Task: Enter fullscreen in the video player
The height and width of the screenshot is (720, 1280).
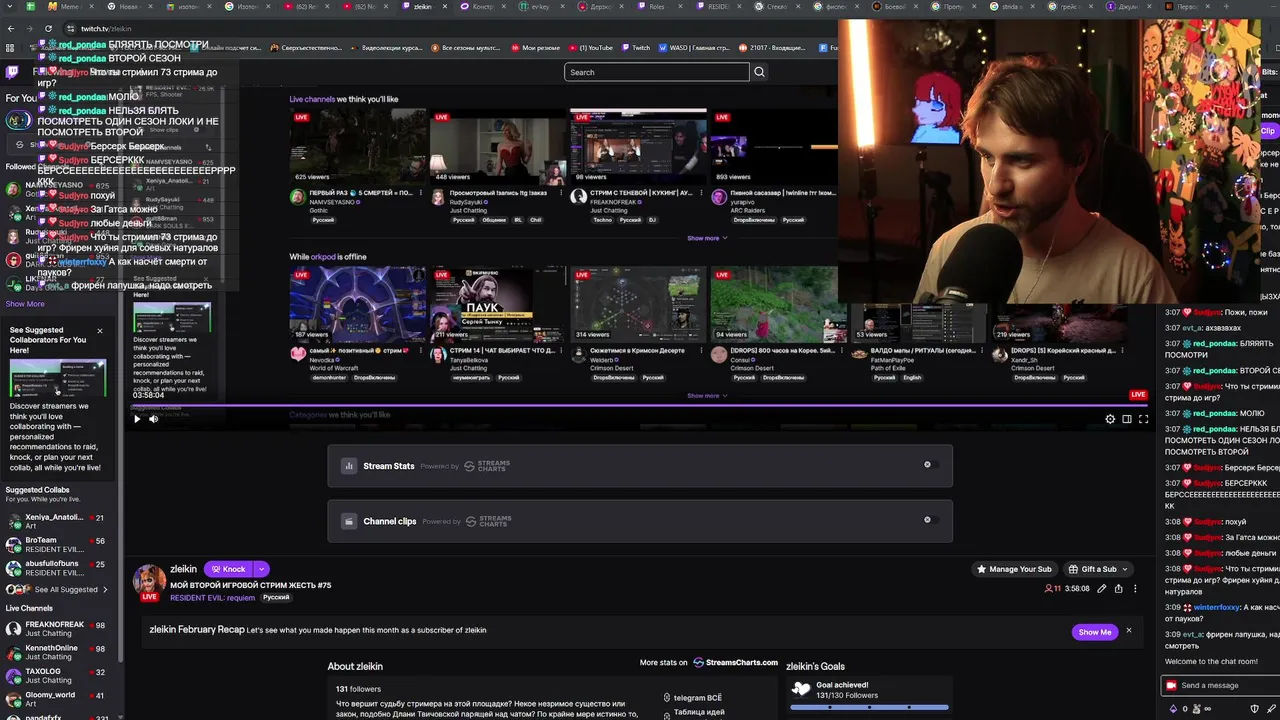Action: click(1144, 419)
